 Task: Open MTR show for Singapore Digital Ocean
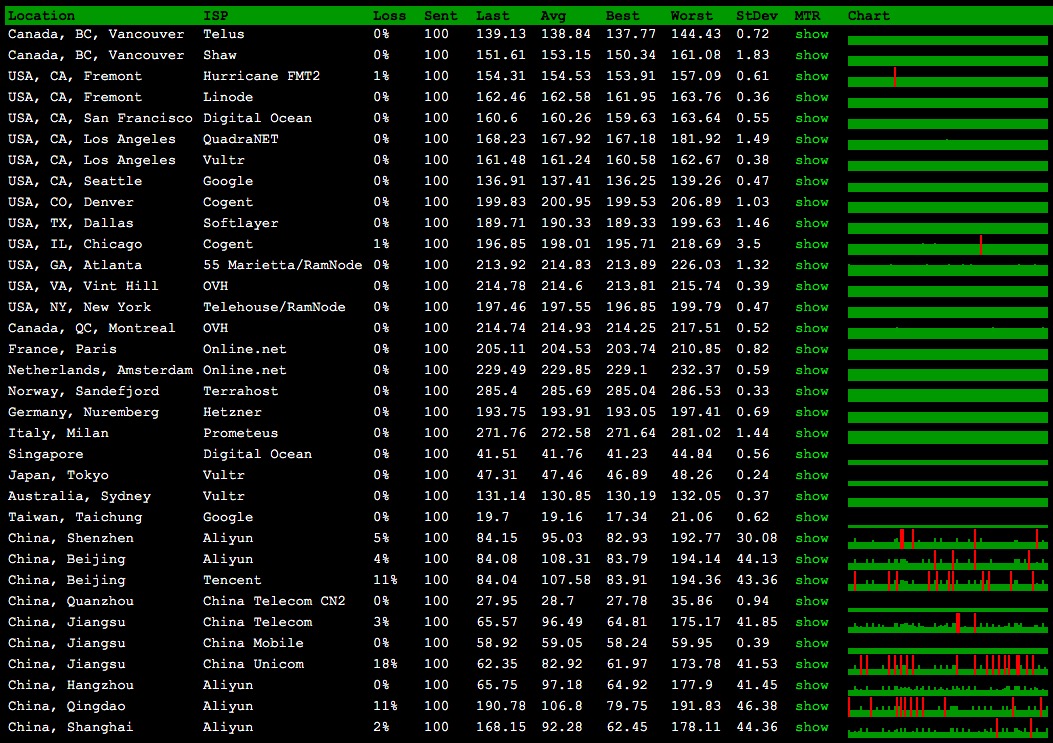click(811, 454)
